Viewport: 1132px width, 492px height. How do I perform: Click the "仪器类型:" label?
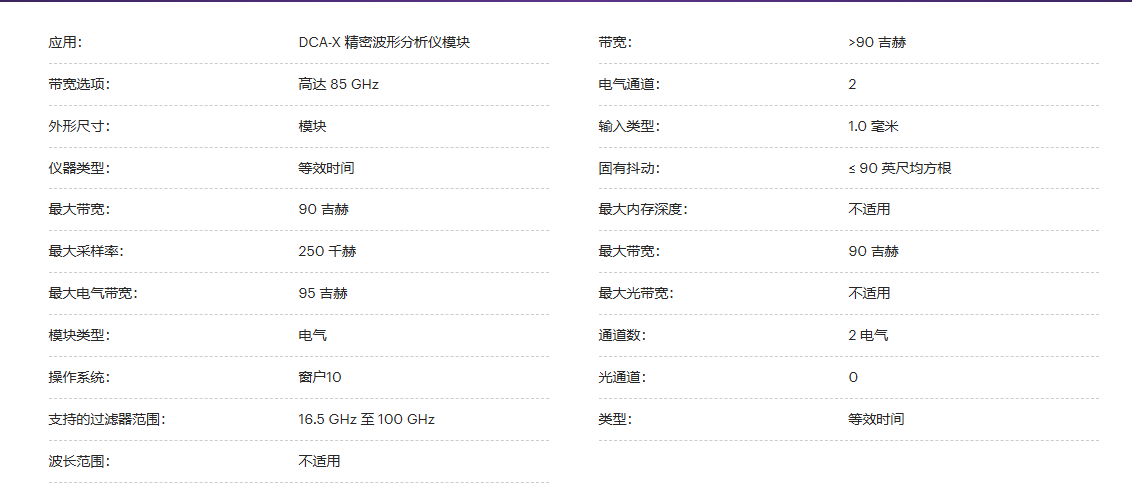79,168
